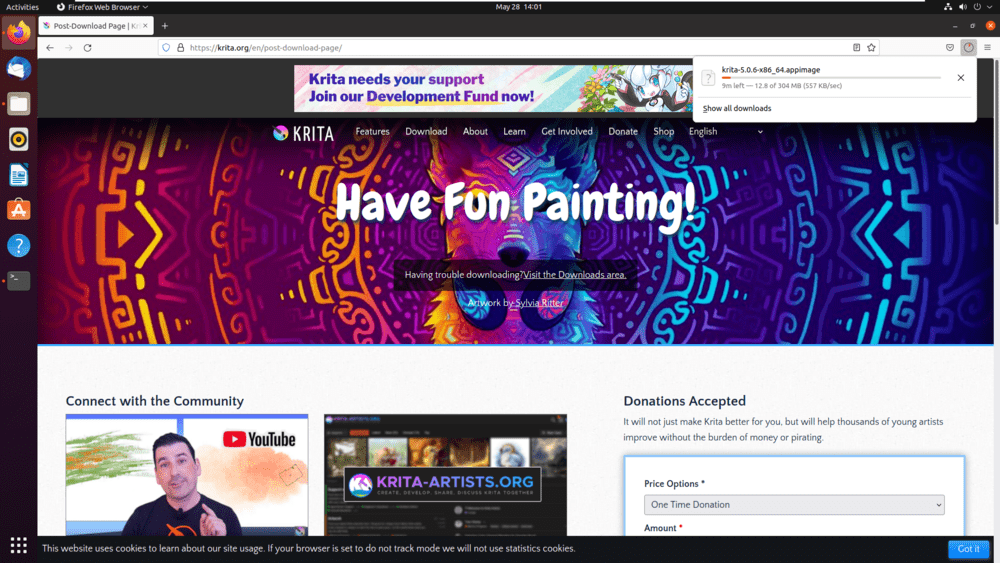The image size is (1000, 563).
Task: Open the Files manager dock icon
Action: click(x=18, y=103)
